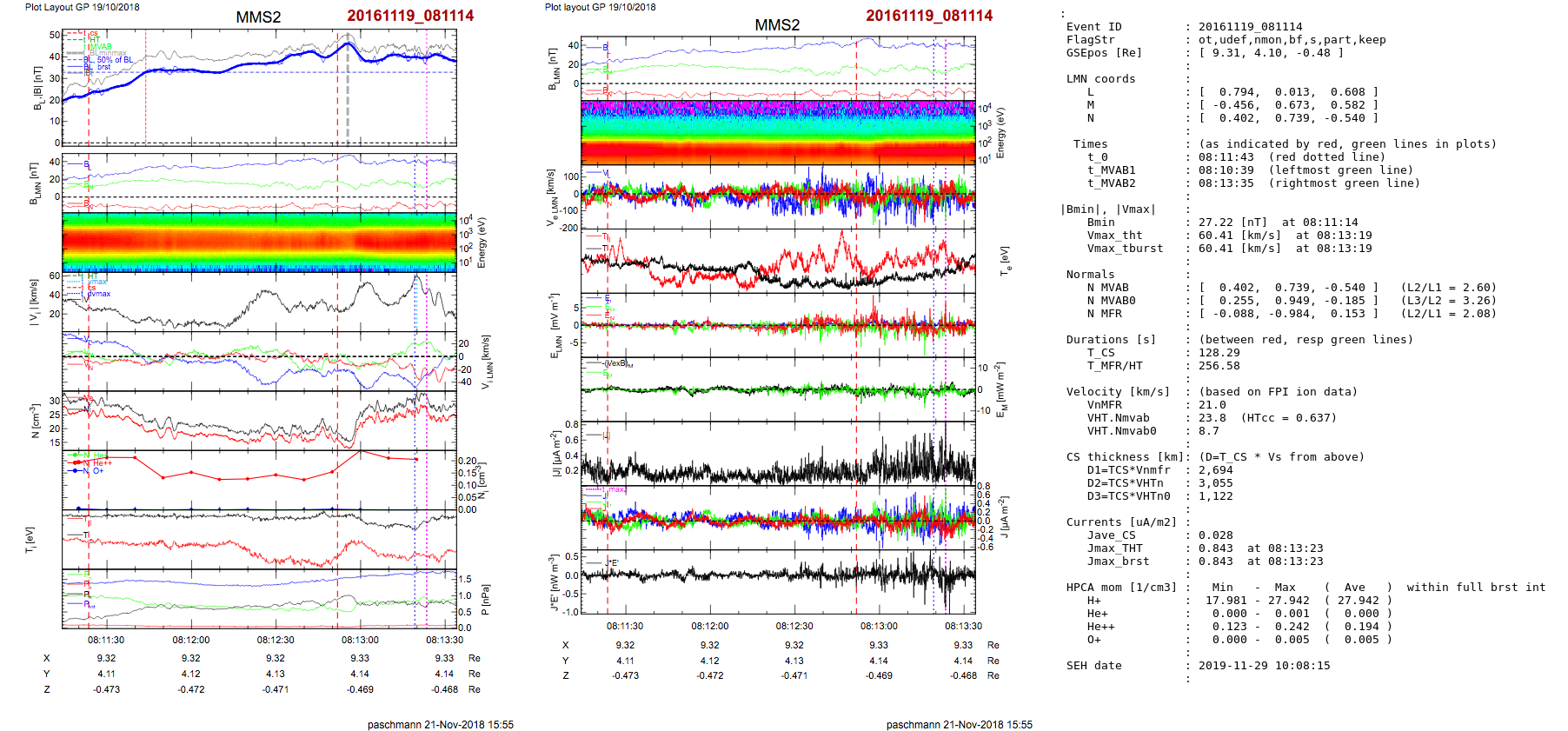This screenshot has width=1568, height=731.
Task: Click the |J| current density panel
Action: [x=778, y=453]
